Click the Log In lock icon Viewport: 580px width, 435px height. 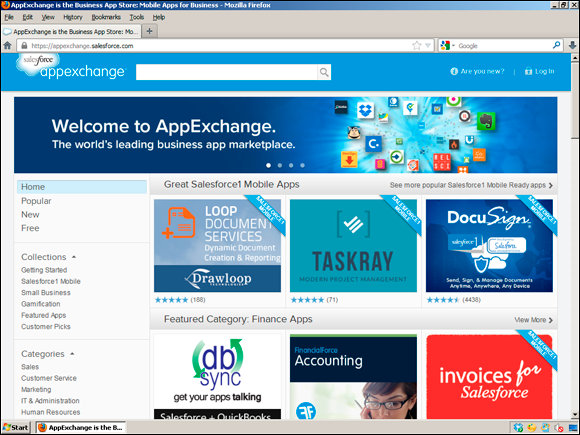coord(528,71)
